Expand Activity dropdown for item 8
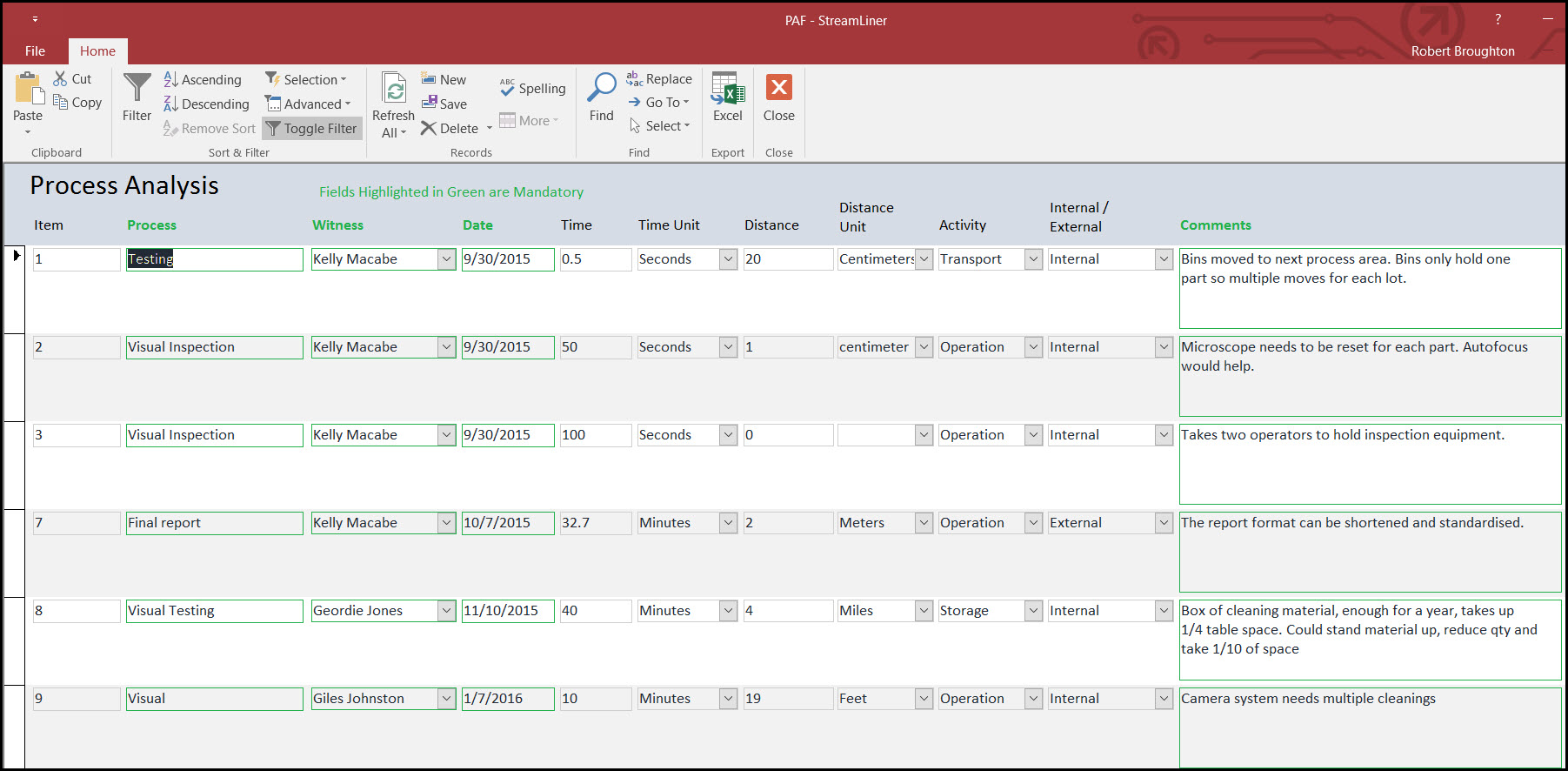Image resolution: width=1568 pixels, height=771 pixels. [1033, 611]
